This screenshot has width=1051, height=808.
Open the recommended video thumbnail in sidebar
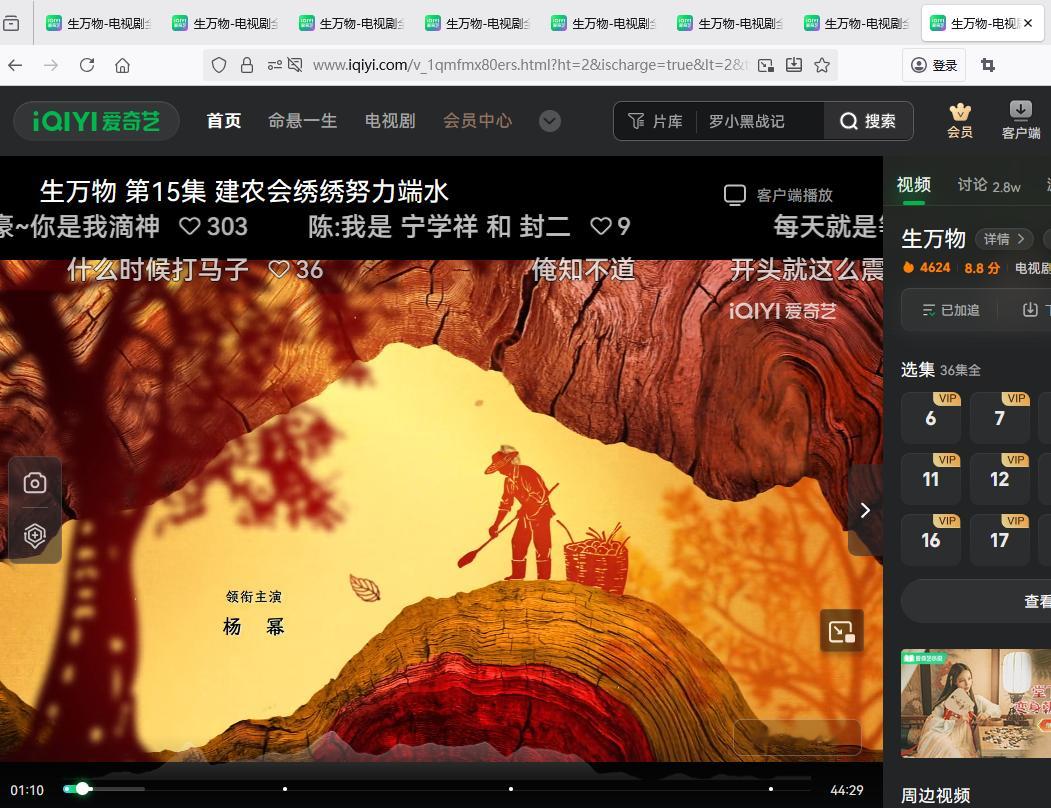pos(976,703)
